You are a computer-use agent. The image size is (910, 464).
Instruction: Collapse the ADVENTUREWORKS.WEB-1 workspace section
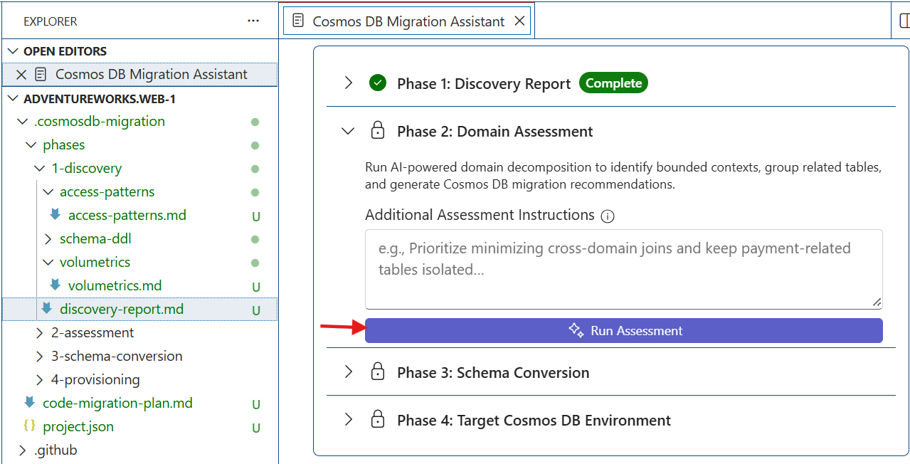point(13,99)
